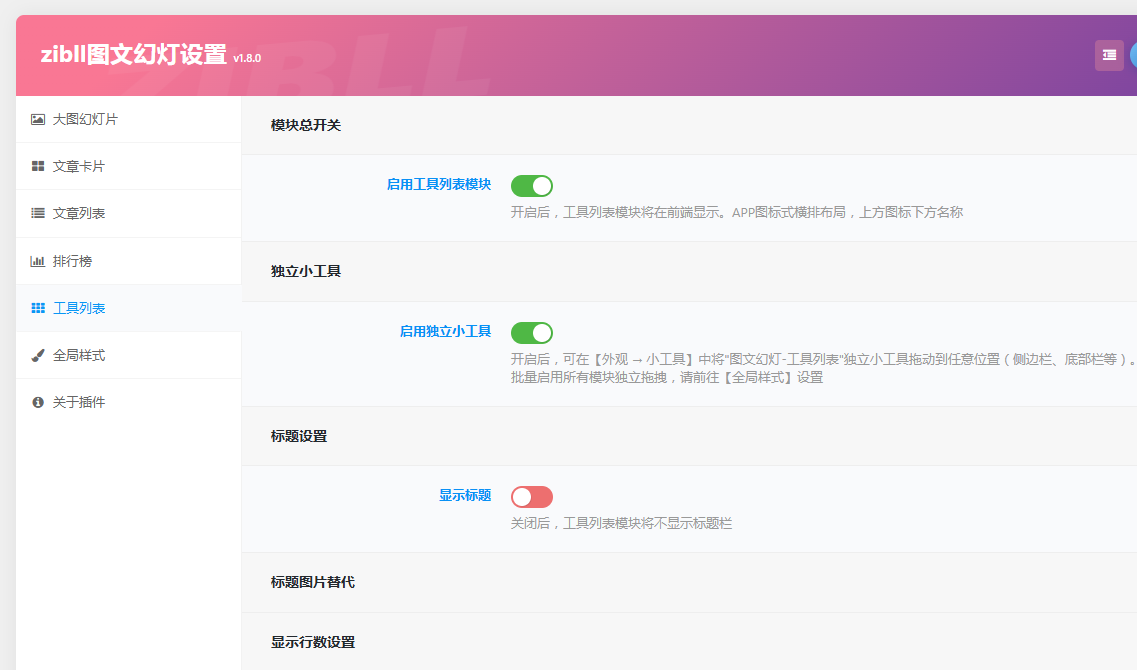Click the info icon beside 关于插件
The height and width of the screenshot is (670, 1137).
(x=38, y=402)
